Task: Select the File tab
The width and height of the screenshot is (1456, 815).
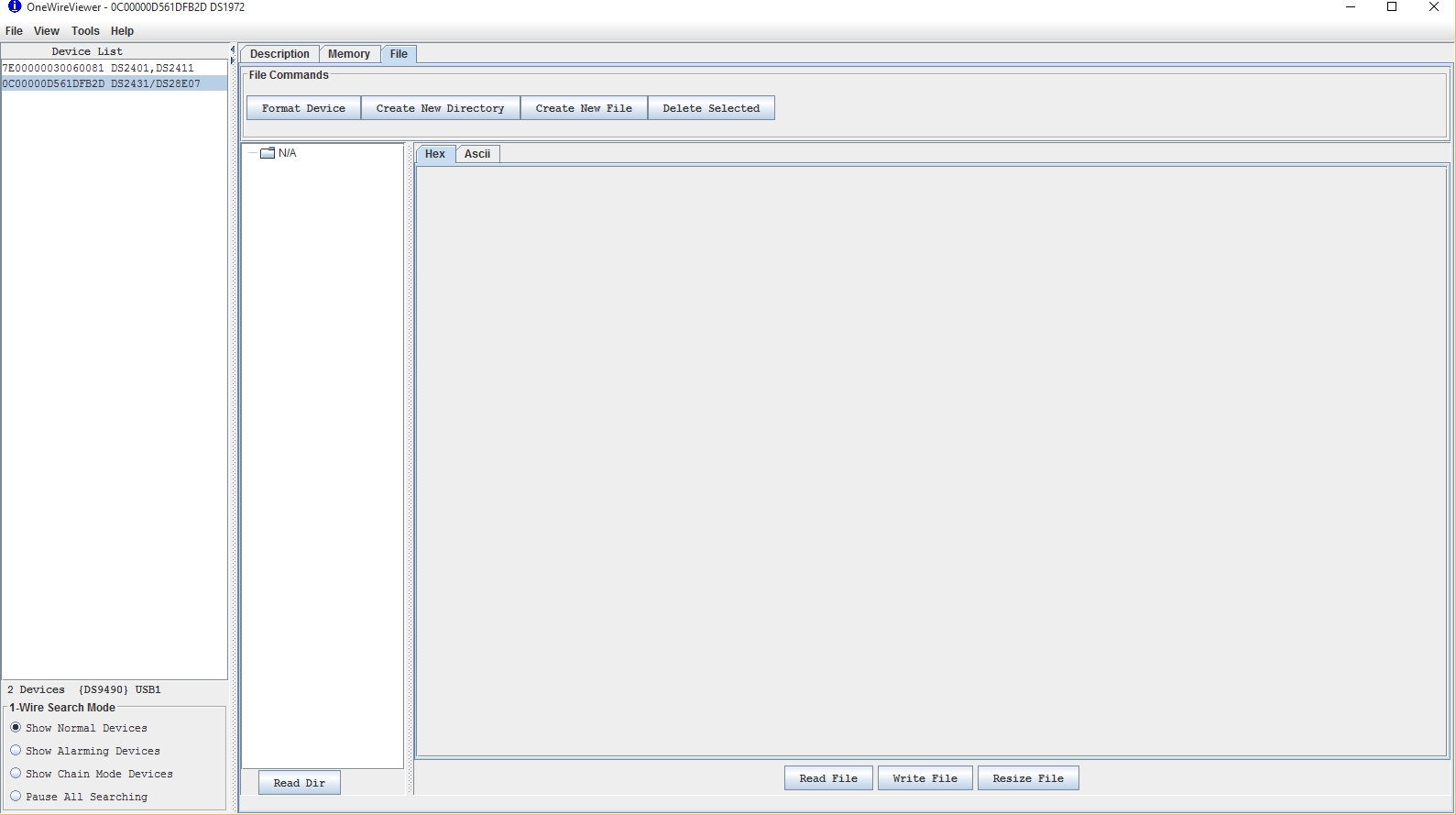Action: pos(399,54)
